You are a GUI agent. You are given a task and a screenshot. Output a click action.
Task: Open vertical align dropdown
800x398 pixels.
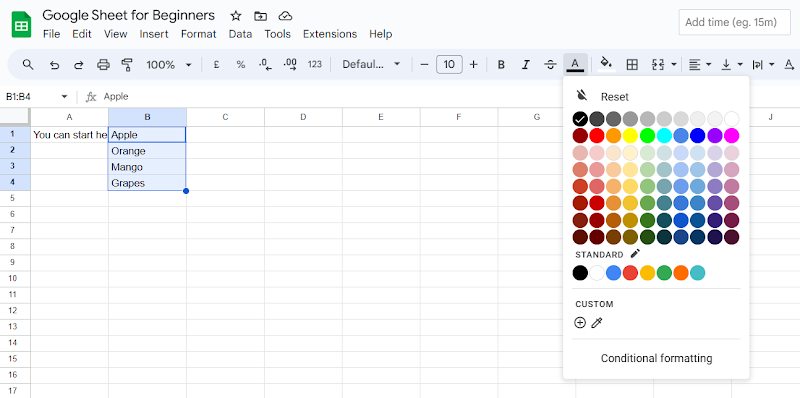tap(732, 65)
